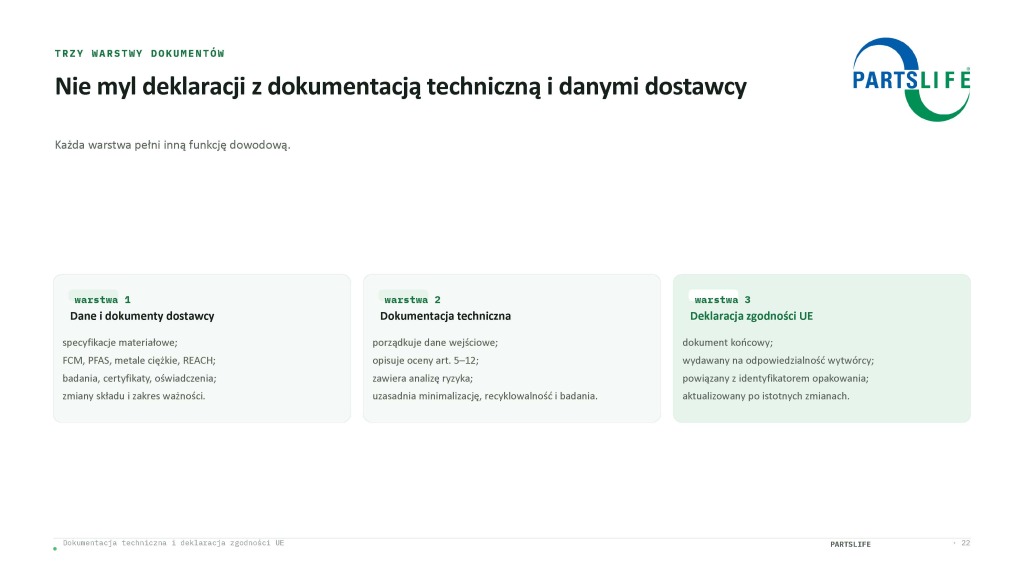Select card title 'Dokumentacja techniczna'
This screenshot has width=1024, height=576.
click(445, 316)
